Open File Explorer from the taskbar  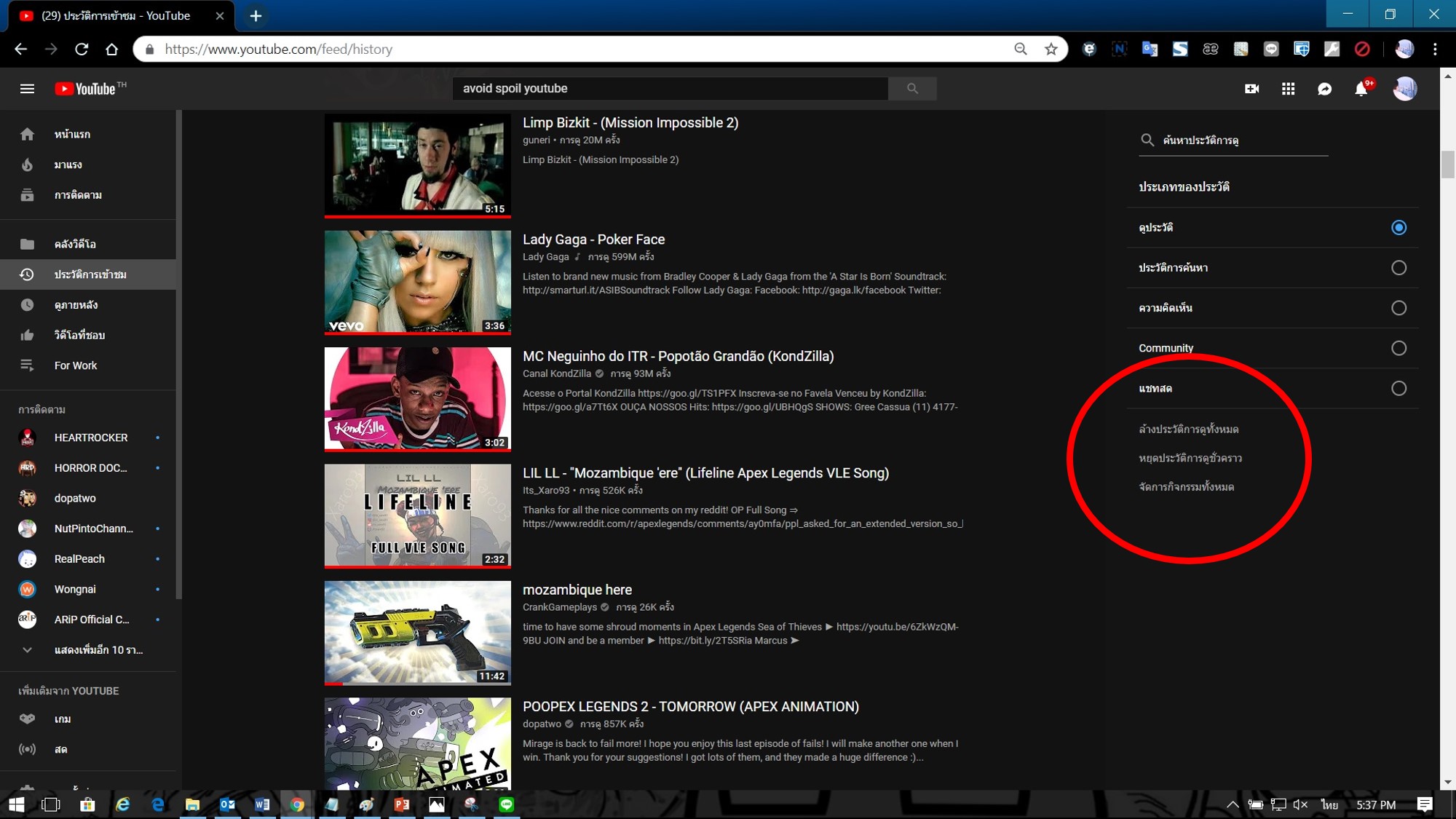tap(192, 804)
